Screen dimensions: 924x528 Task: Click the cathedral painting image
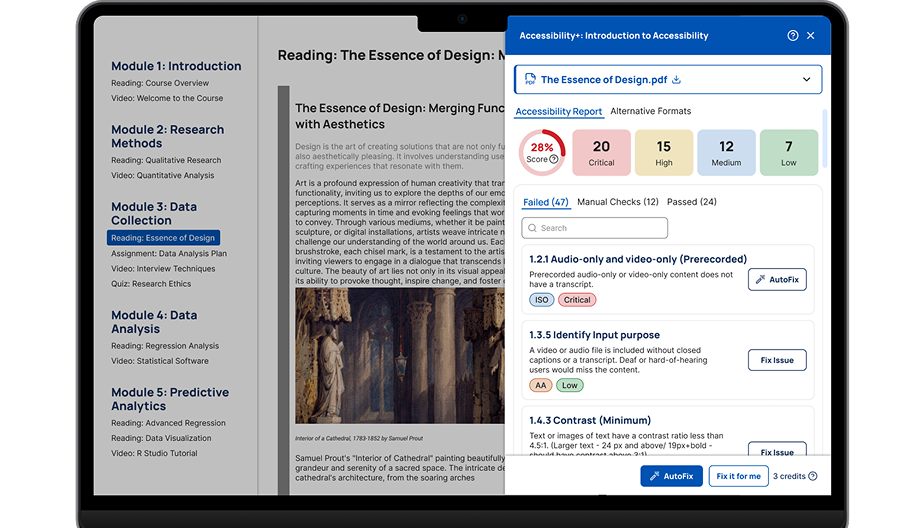tap(400, 356)
